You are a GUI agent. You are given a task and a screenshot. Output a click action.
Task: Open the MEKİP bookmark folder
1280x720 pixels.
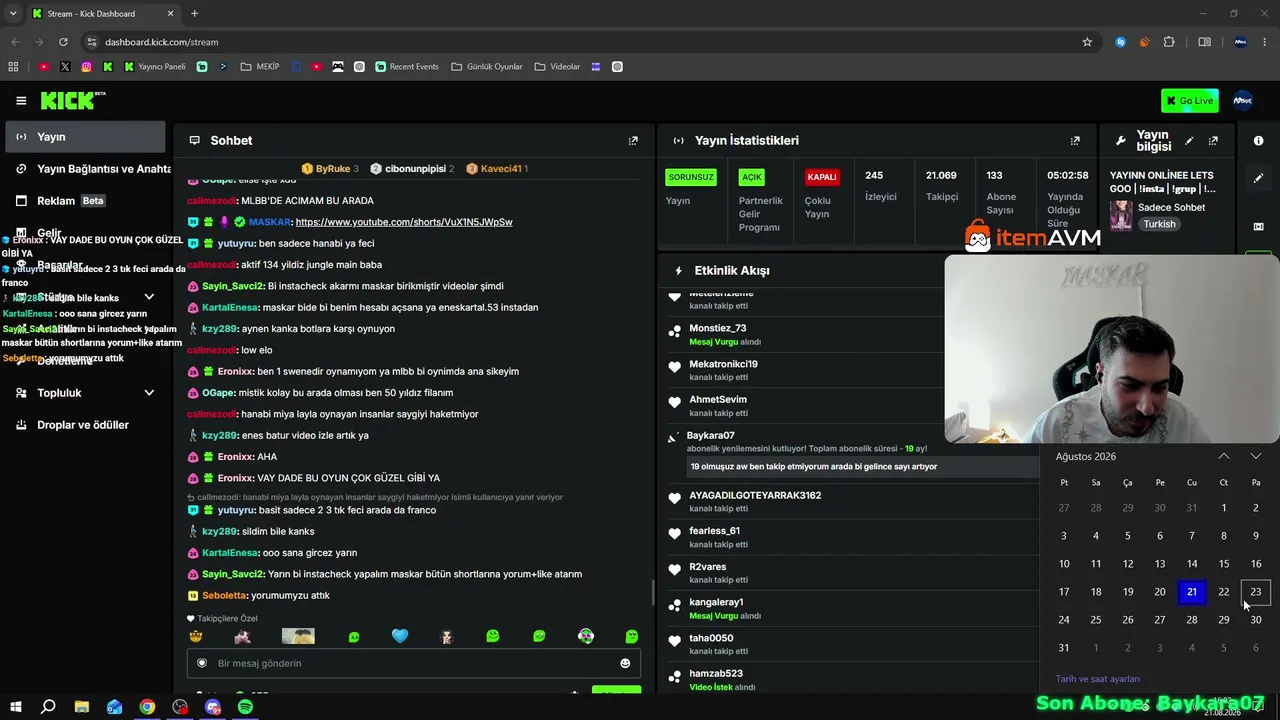click(260, 67)
